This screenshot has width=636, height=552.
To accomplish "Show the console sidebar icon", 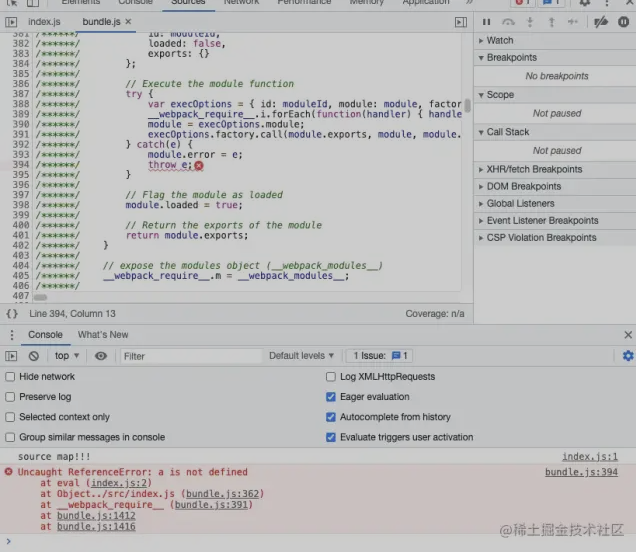I will click(x=11, y=356).
